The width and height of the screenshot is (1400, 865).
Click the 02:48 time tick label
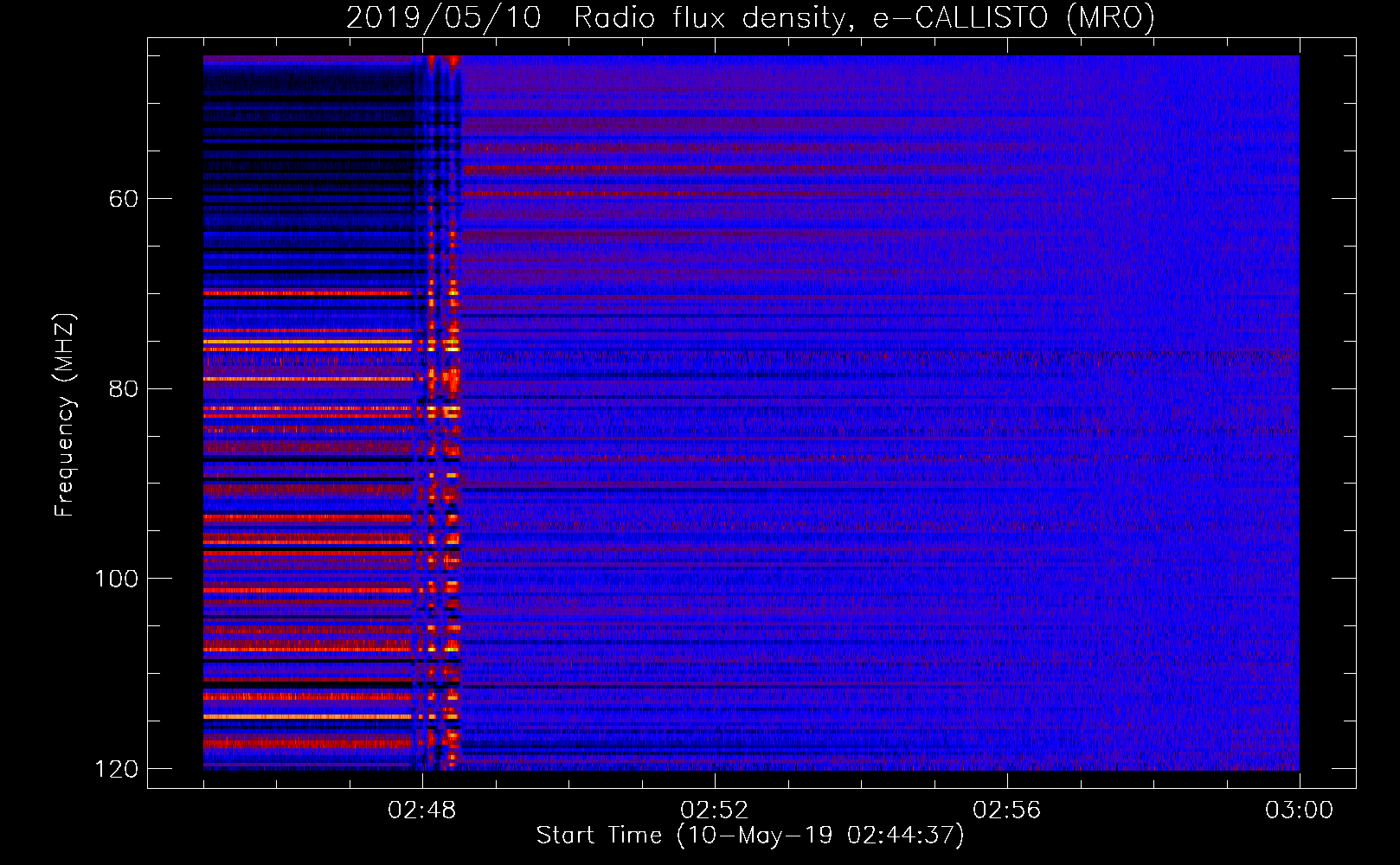pyautogui.click(x=422, y=811)
